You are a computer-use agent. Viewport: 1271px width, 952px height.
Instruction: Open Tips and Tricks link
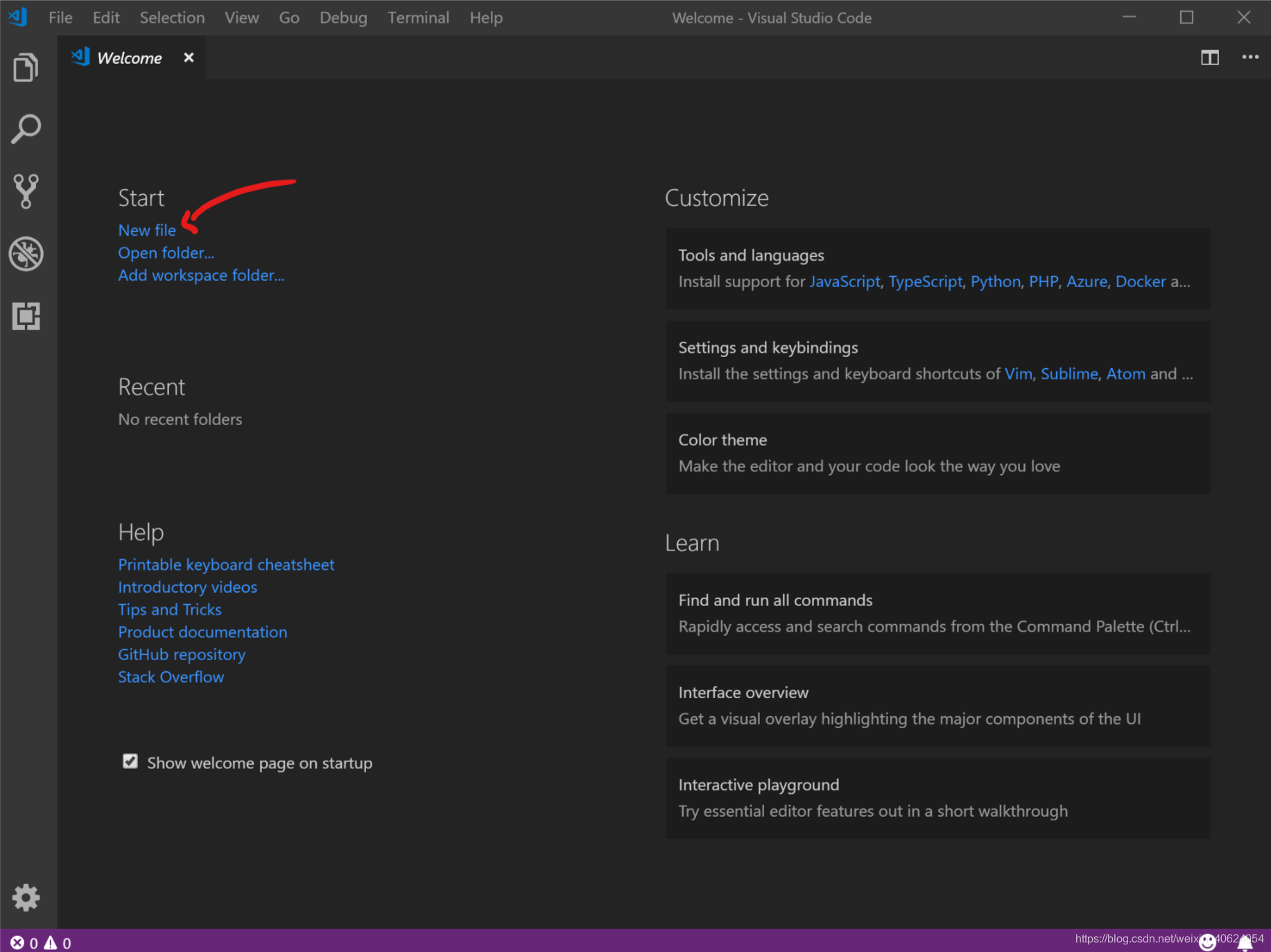click(x=170, y=609)
